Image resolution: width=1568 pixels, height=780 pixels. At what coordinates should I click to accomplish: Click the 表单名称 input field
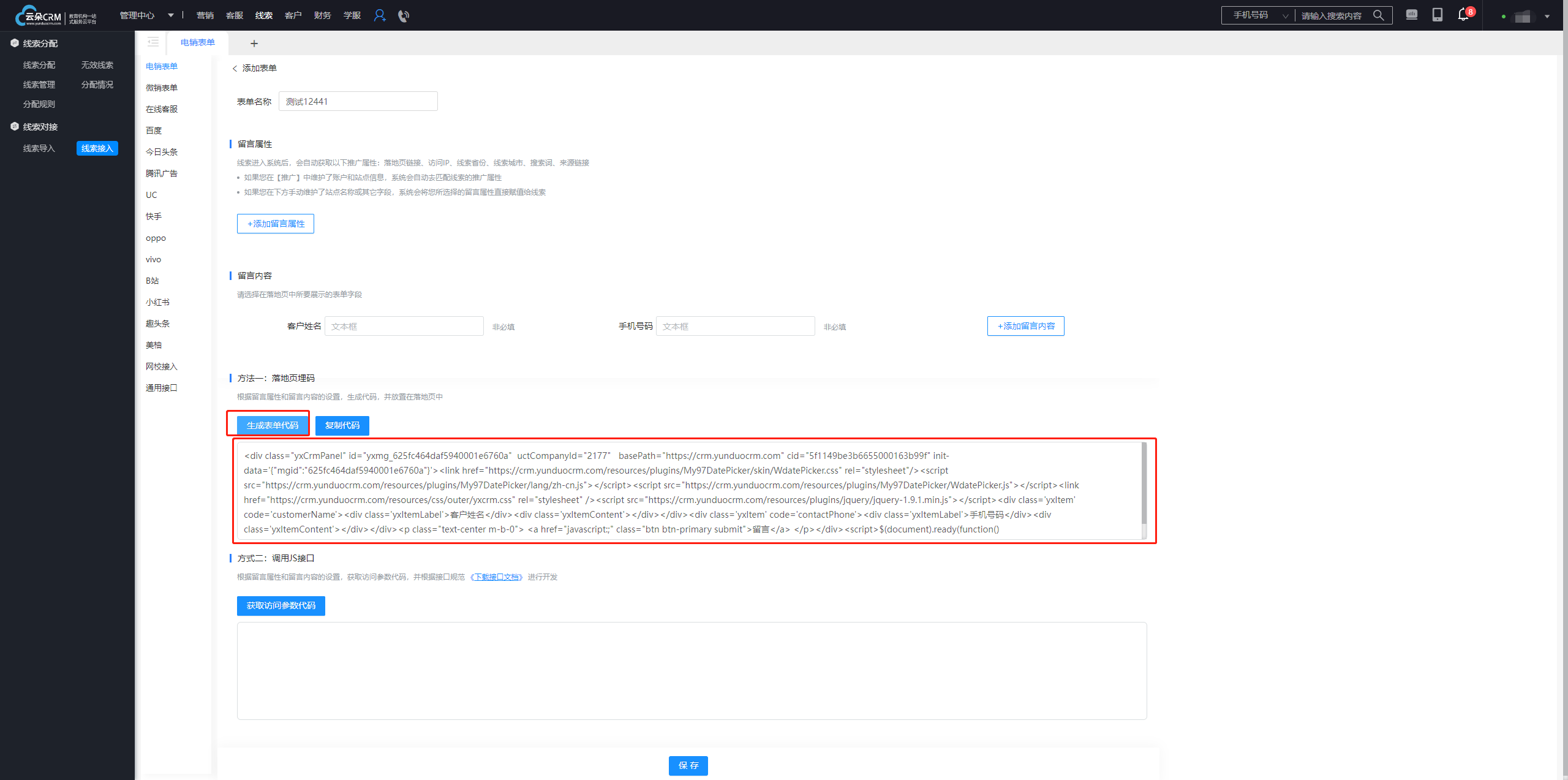(358, 102)
